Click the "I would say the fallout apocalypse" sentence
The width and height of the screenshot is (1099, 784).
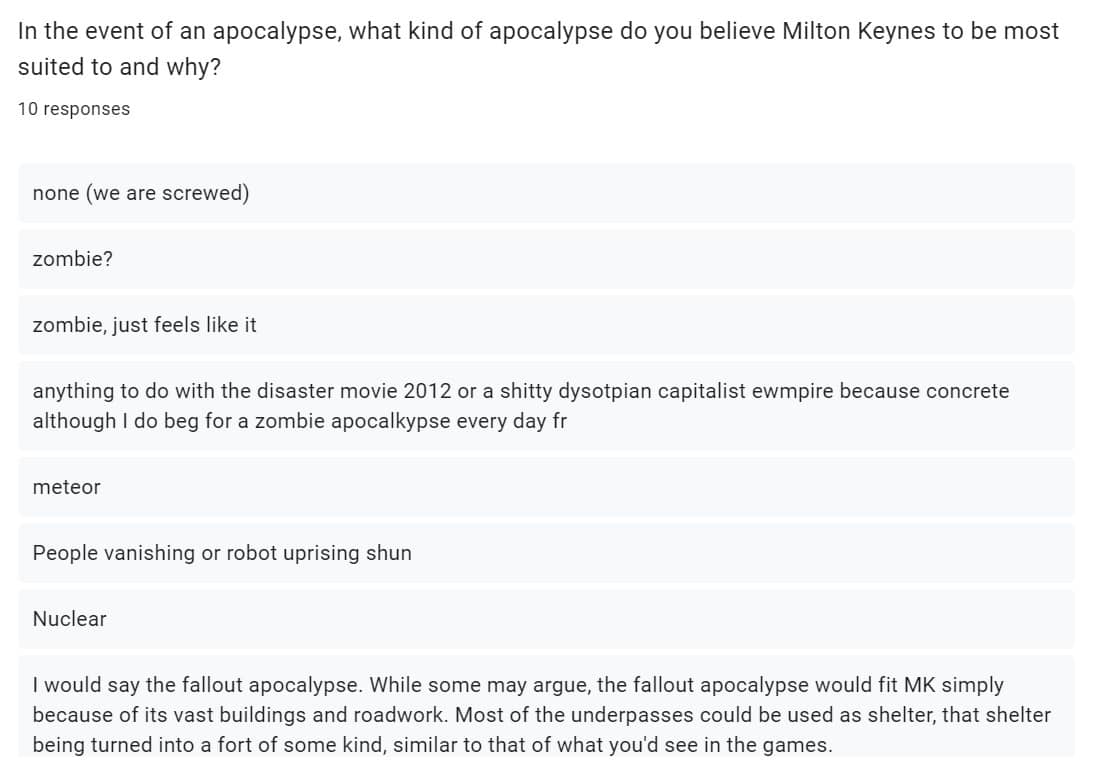(x=201, y=685)
